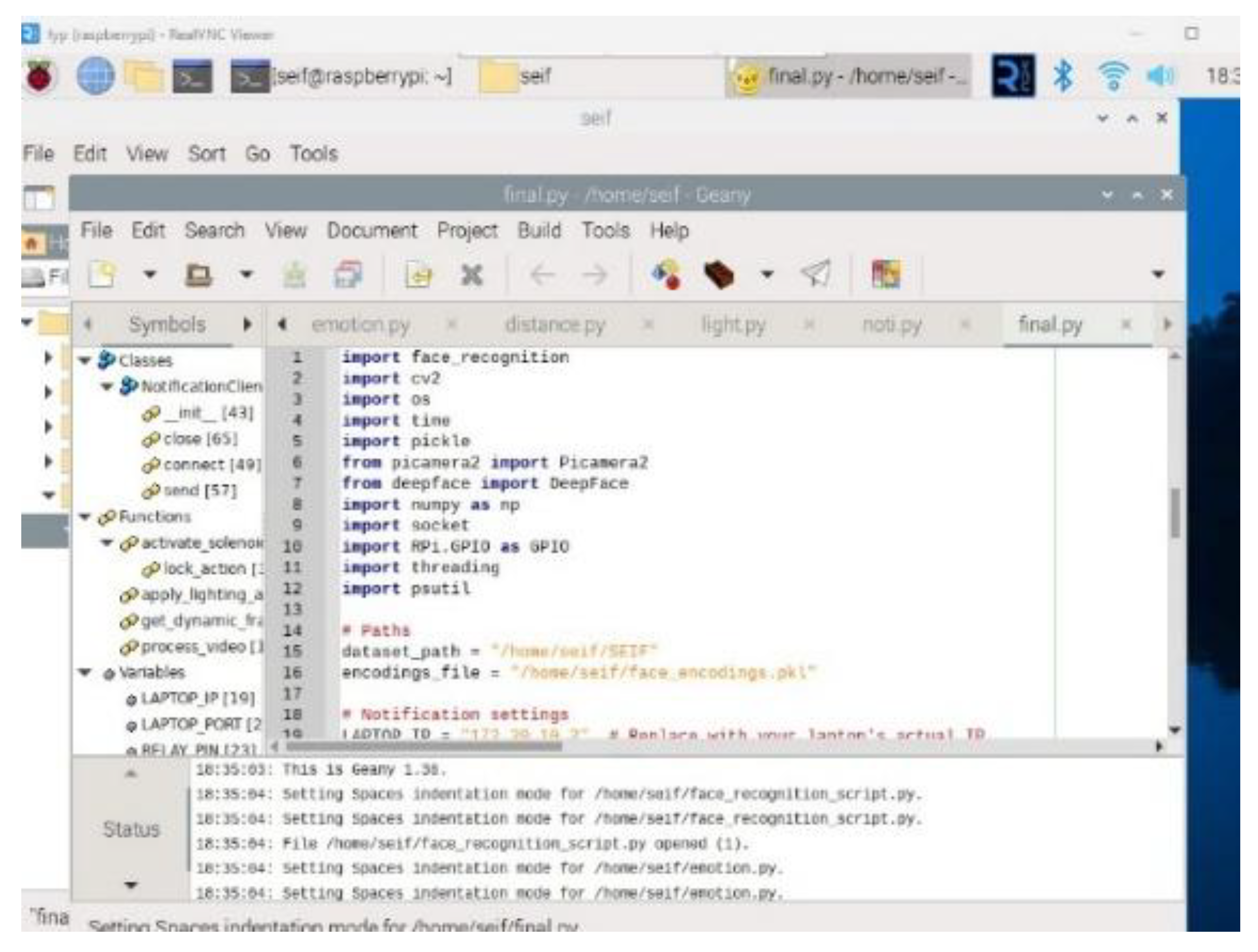
Task: Click the compile toolbar icon
Action: pyautogui.click(x=667, y=275)
